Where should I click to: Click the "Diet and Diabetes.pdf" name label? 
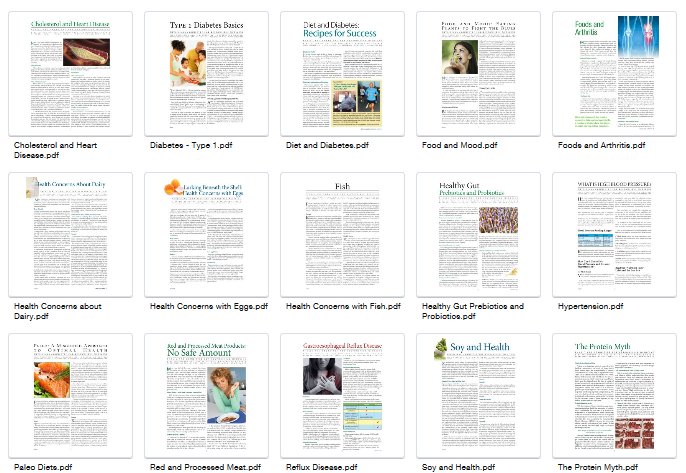(327, 145)
